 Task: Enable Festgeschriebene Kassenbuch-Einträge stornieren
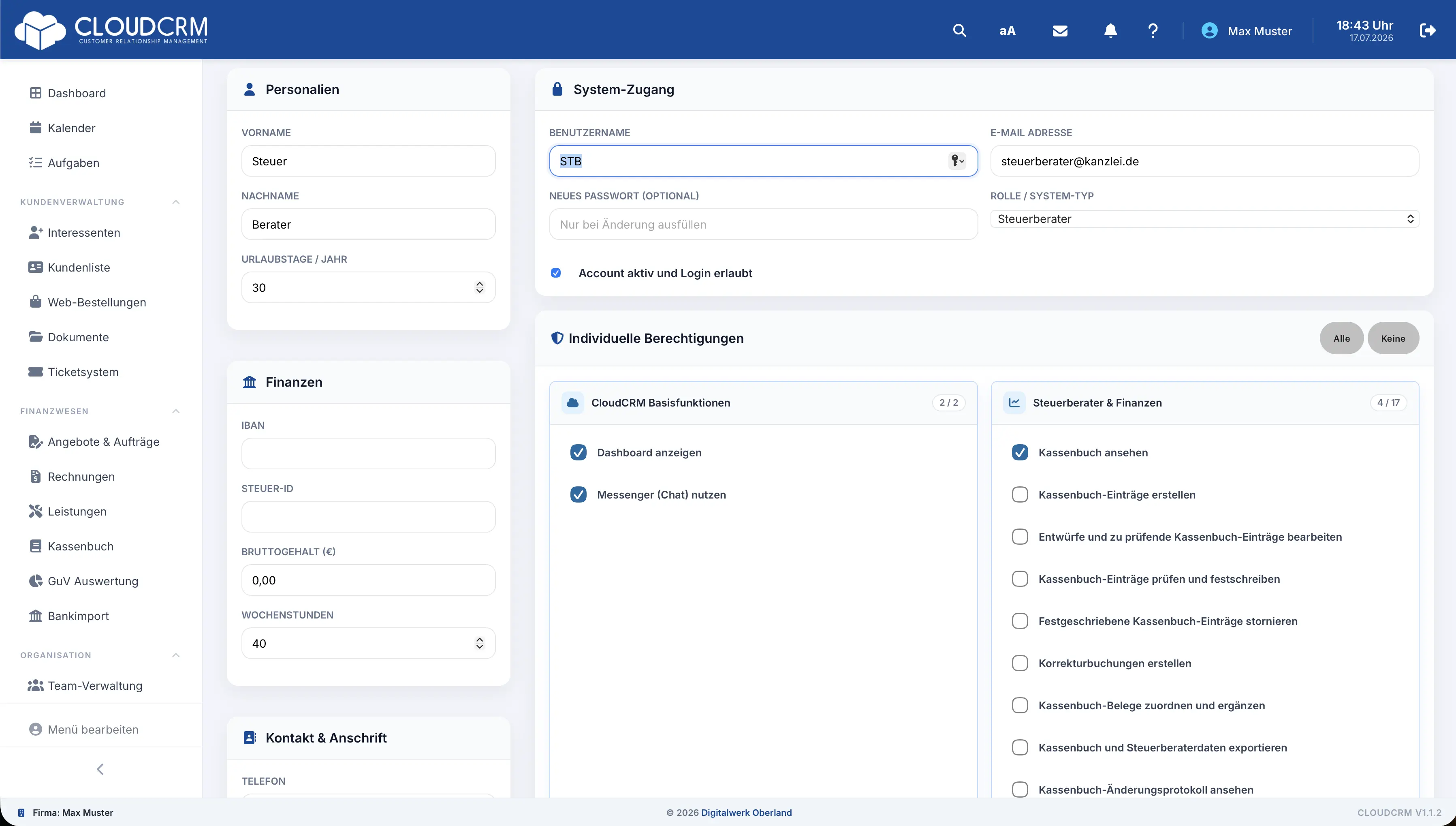[x=1019, y=621]
